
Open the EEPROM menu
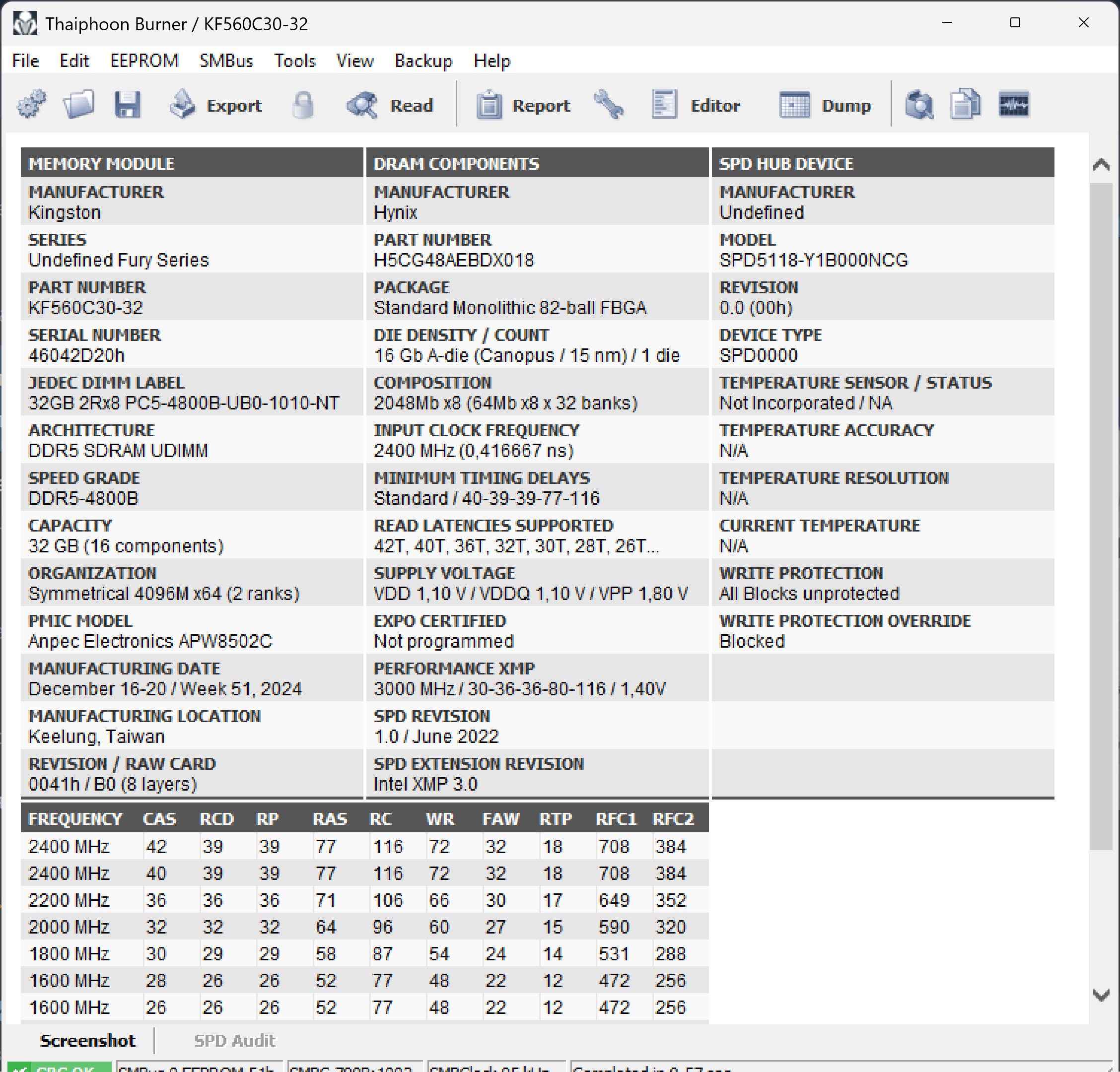[x=144, y=61]
